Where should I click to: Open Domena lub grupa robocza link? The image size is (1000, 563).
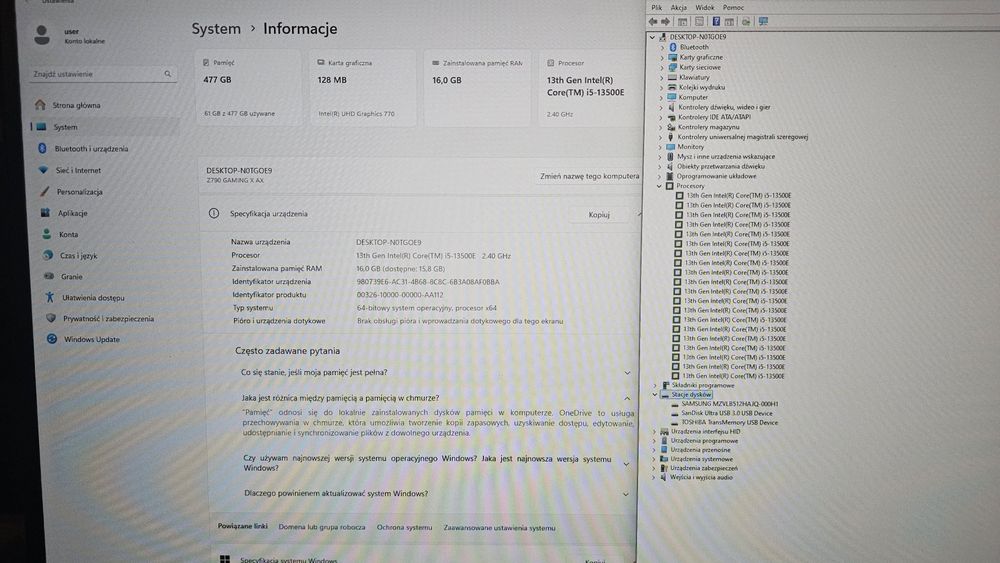click(322, 527)
